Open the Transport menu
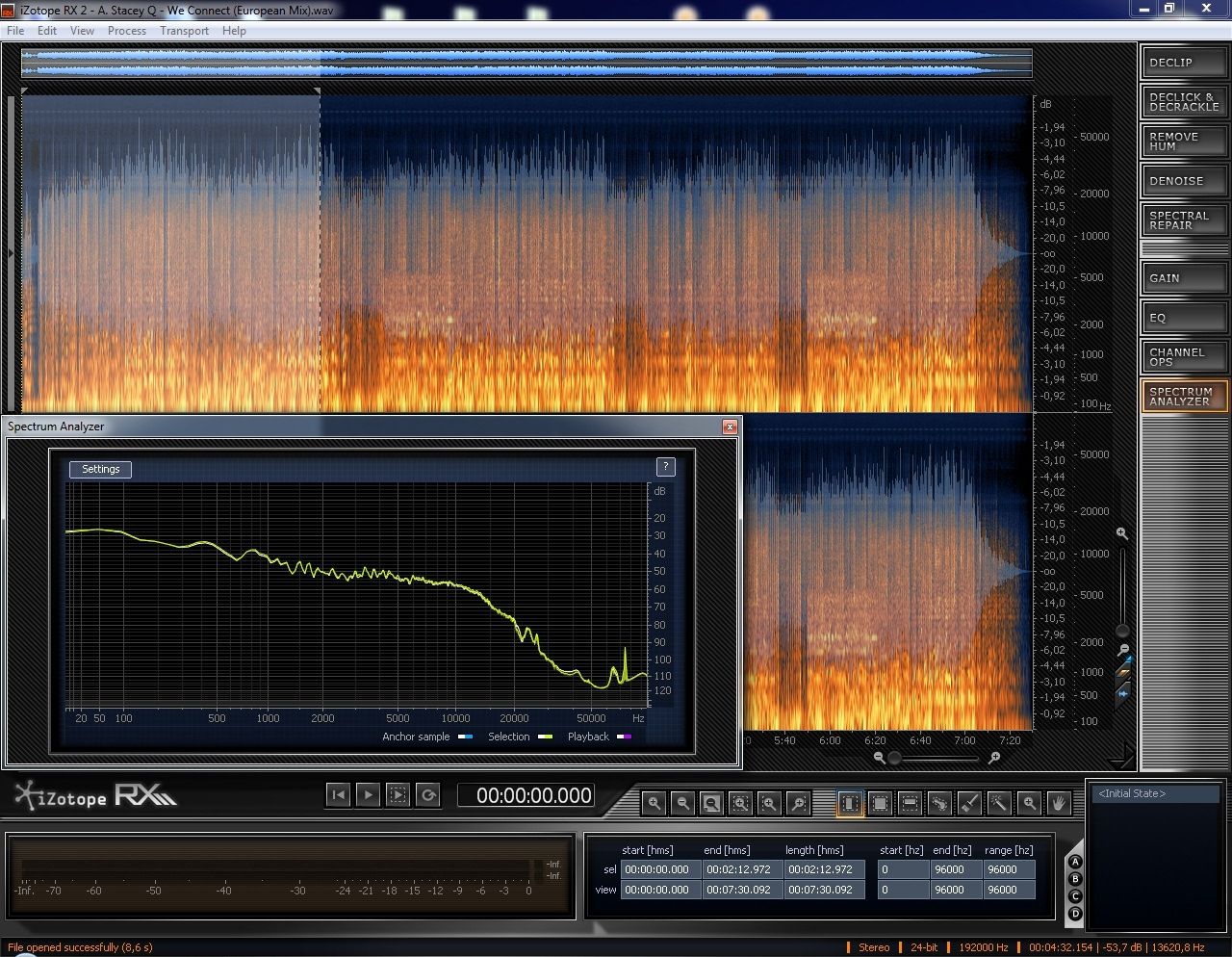Screen dimensions: 1232x957 click(184, 31)
